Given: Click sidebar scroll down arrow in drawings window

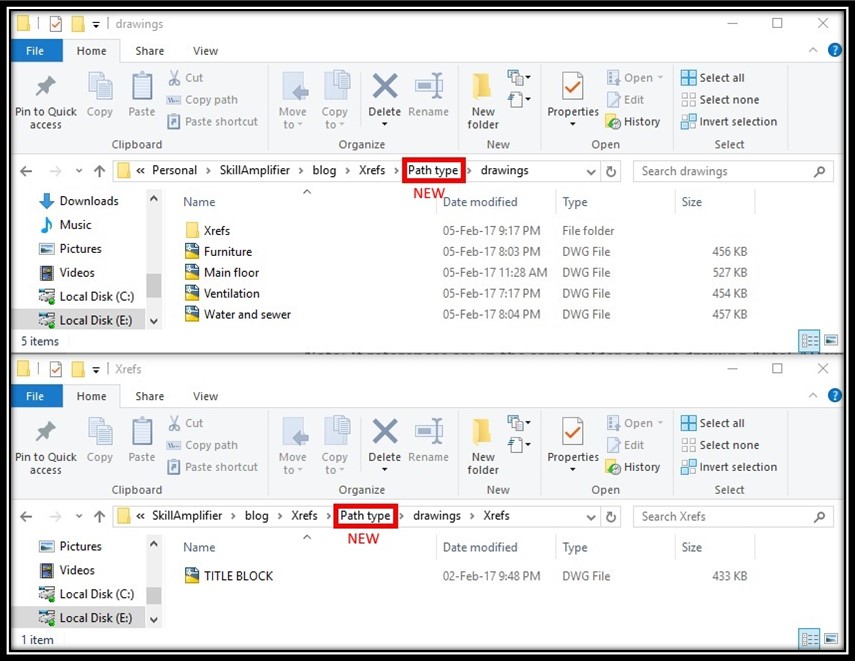Looking at the screenshot, I should pyautogui.click(x=154, y=321).
